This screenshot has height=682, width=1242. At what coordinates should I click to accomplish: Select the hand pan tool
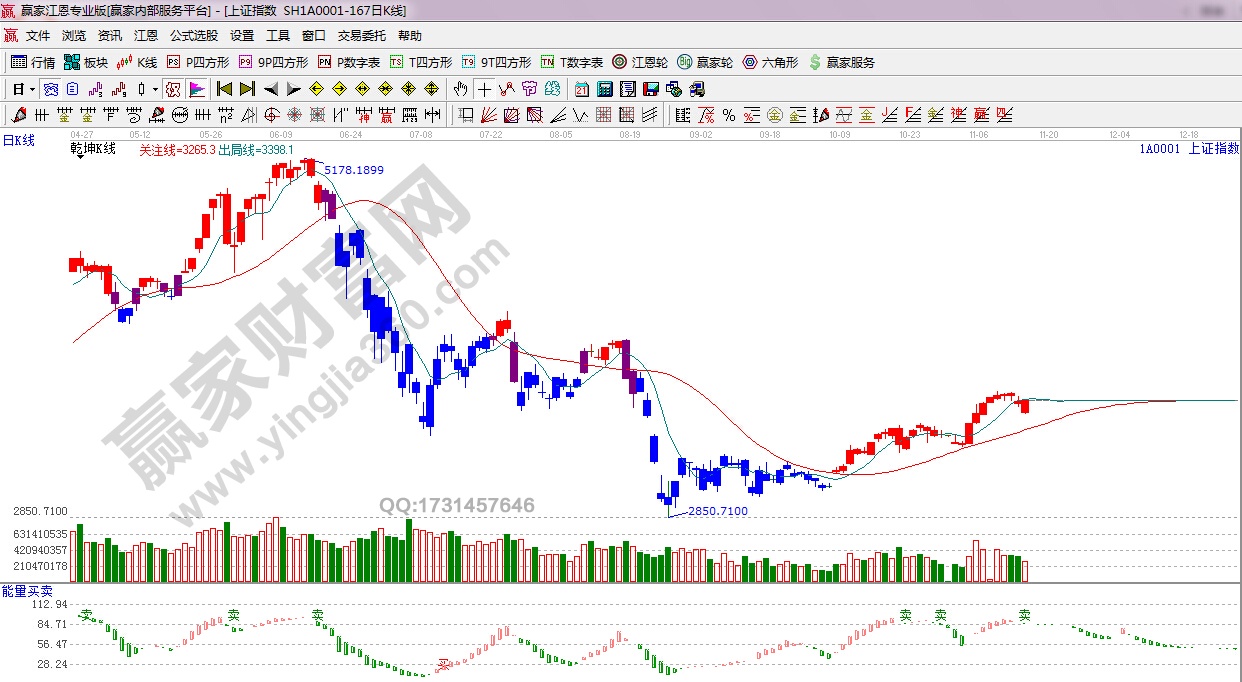tap(460, 89)
